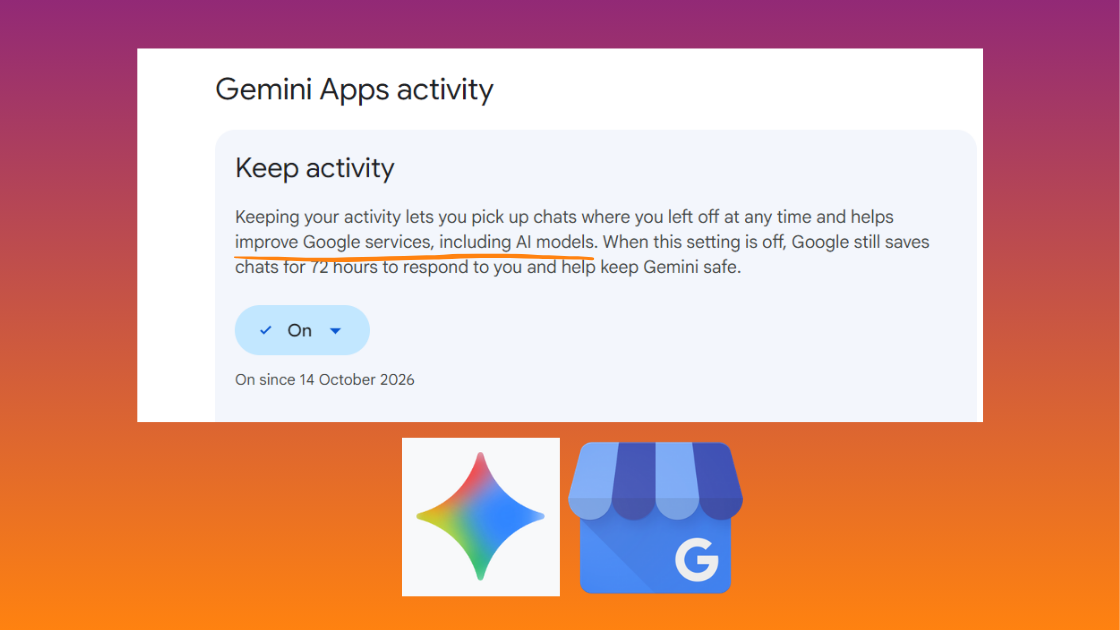1120x630 pixels.
Task: Click the dropdown arrow beside On
Action: click(x=335, y=331)
